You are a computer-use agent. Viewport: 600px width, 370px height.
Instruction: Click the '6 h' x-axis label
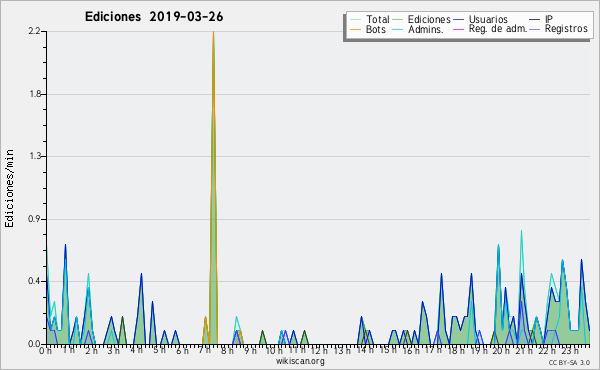[x=182, y=350]
